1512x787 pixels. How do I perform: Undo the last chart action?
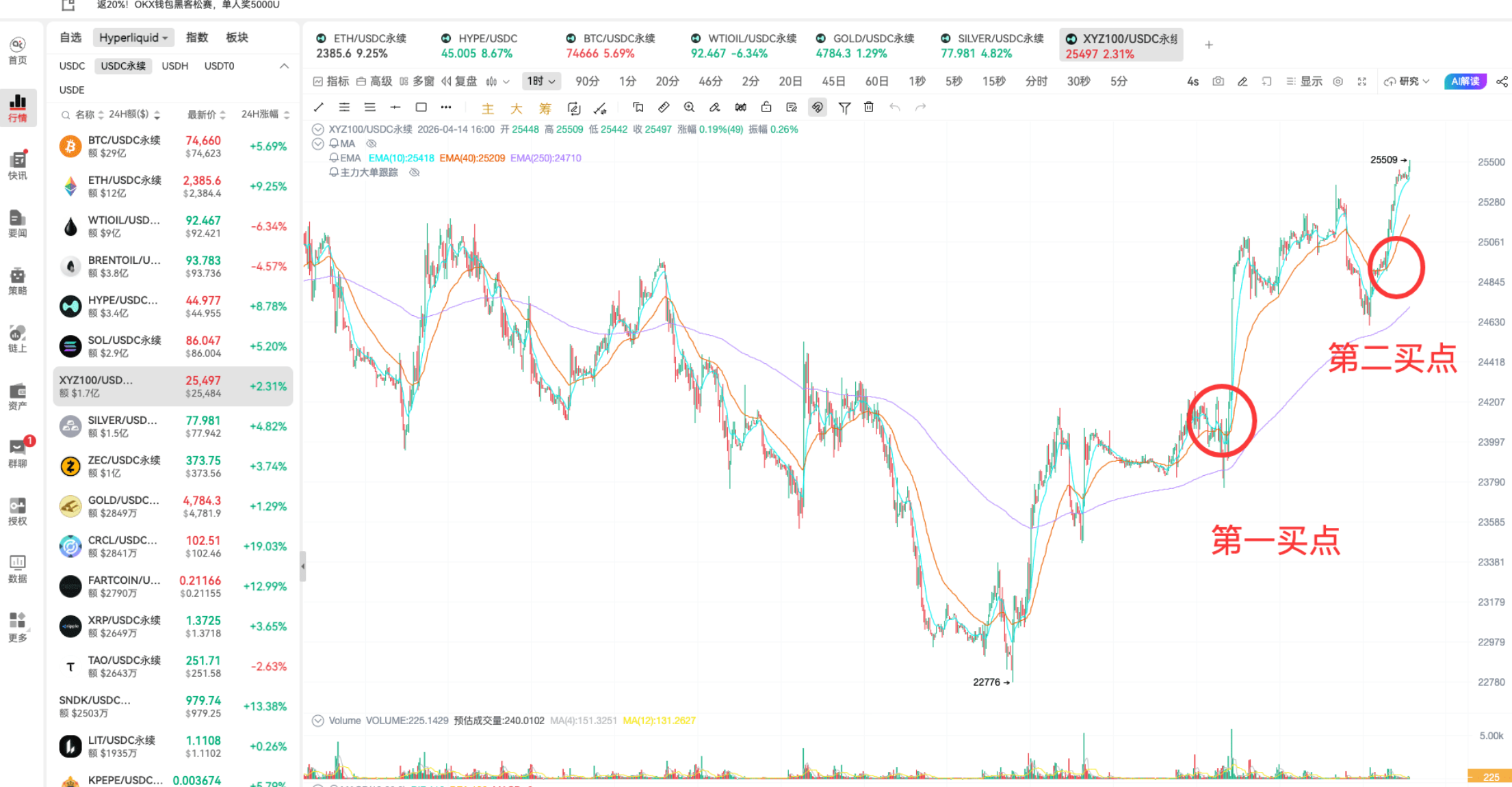(894, 107)
